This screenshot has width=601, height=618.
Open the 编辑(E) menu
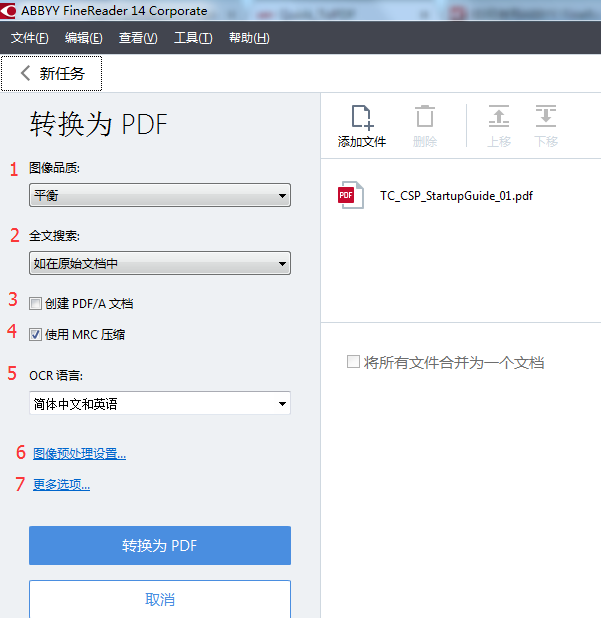tap(84, 38)
